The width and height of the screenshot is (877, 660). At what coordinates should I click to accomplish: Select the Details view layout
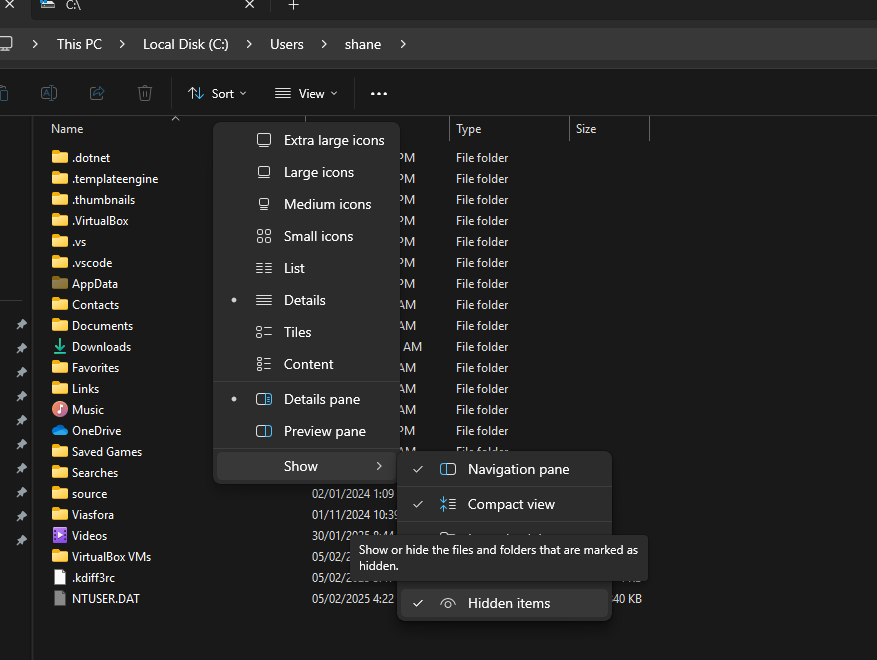307,300
